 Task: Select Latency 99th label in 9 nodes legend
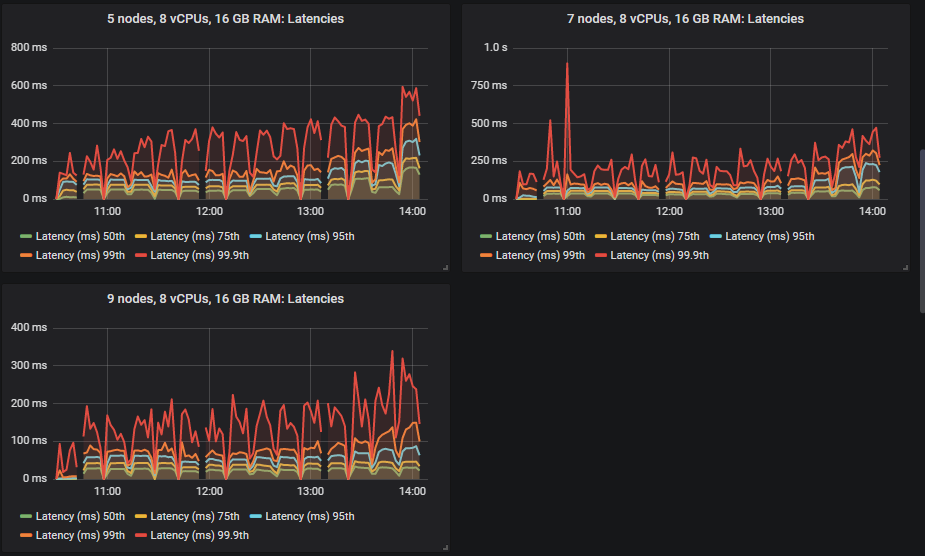pyautogui.click(x=80, y=535)
